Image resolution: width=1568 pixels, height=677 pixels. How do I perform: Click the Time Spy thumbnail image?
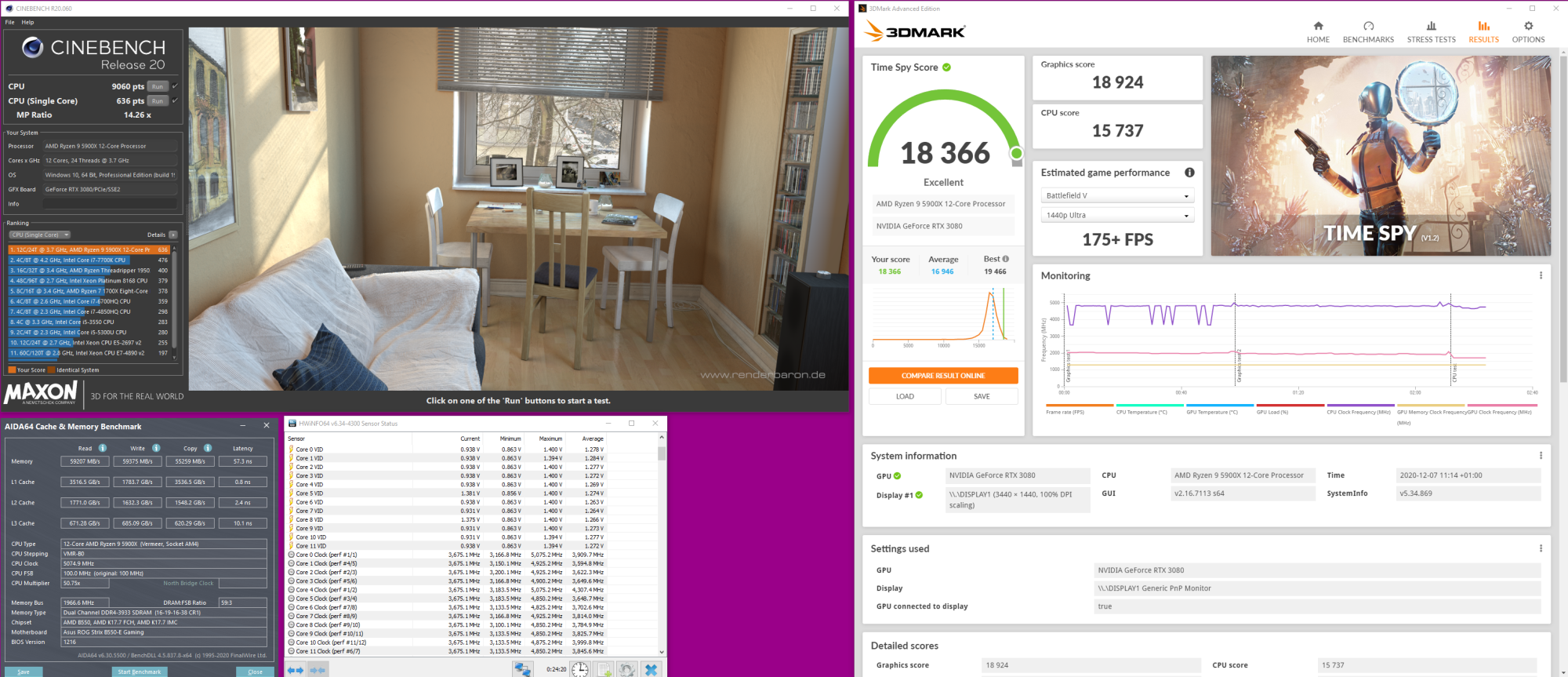tap(1381, 155)
